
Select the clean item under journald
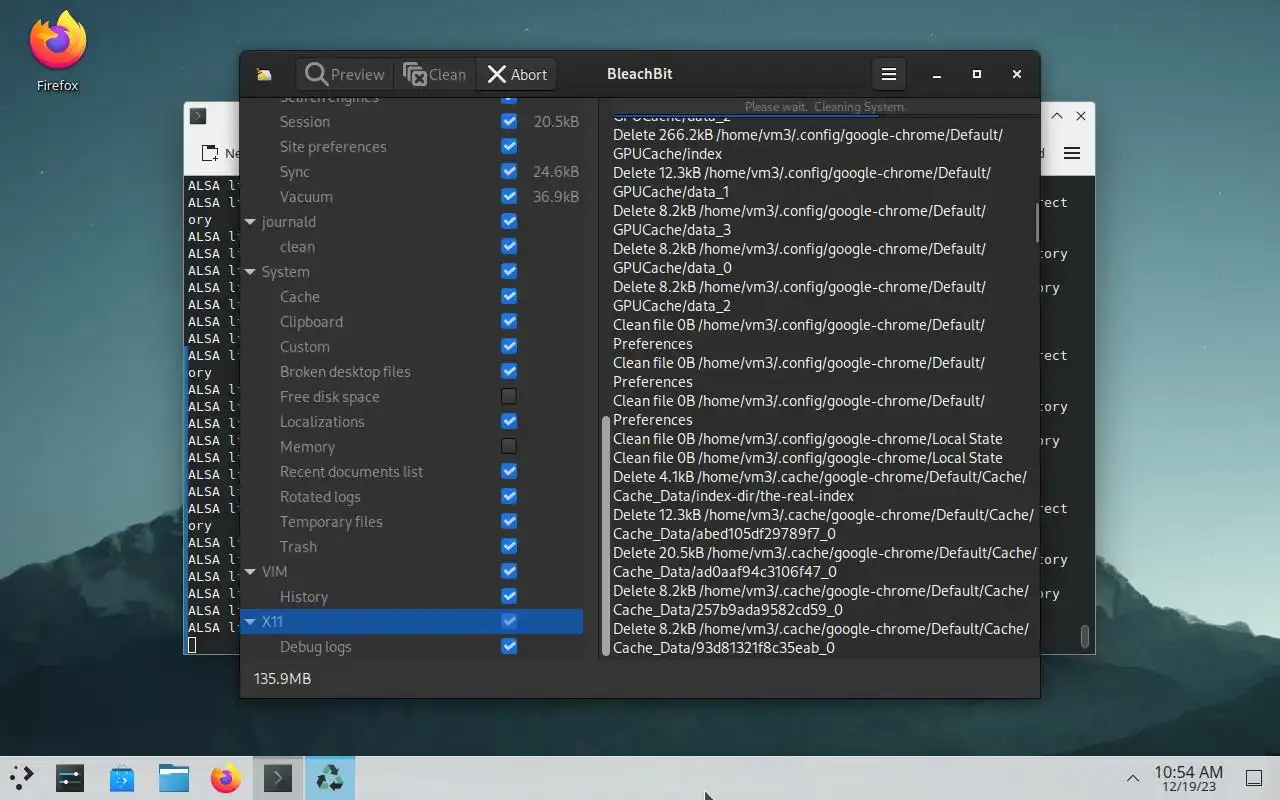(x=297, y=246)
